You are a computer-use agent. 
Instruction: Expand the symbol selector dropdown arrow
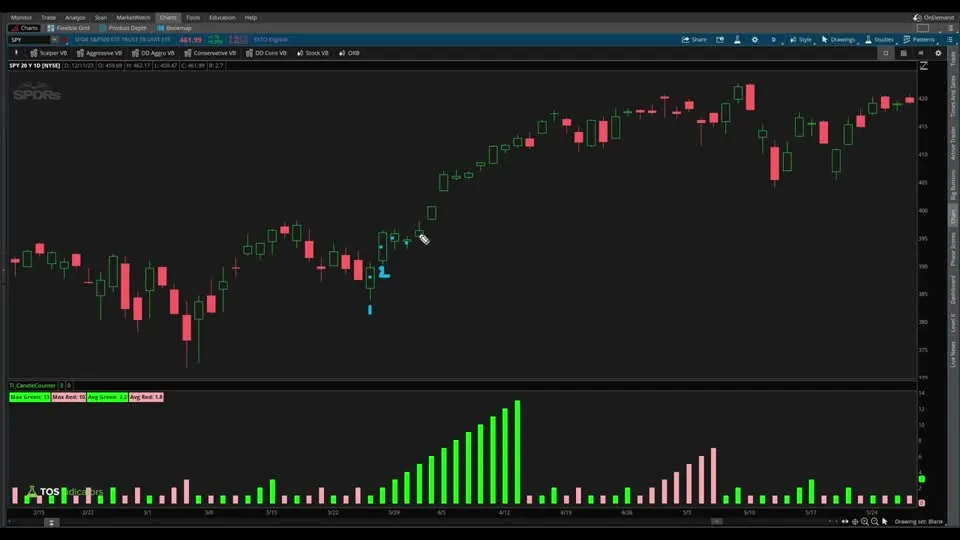(x=54, y=40)
